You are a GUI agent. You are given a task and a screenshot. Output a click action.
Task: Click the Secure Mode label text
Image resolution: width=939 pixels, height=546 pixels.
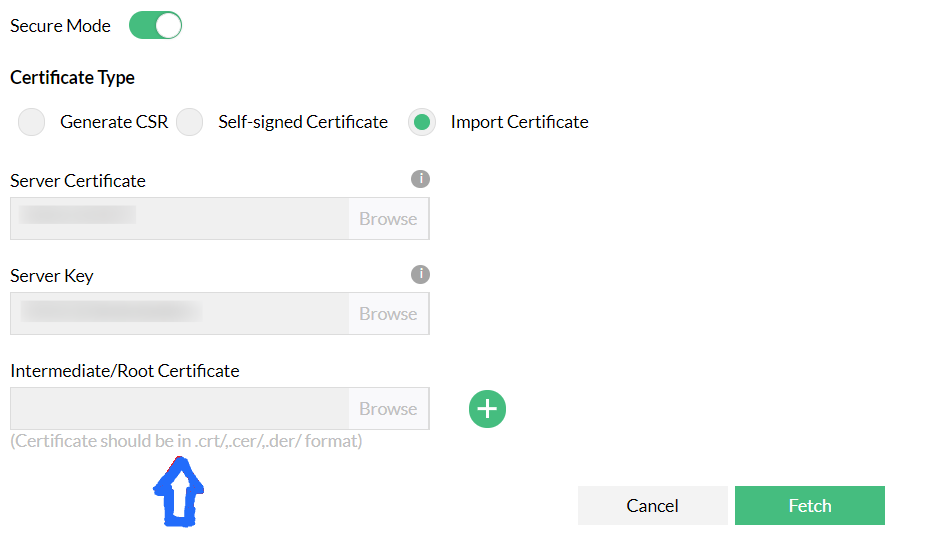pyautogui.click(x=60, y=26)
